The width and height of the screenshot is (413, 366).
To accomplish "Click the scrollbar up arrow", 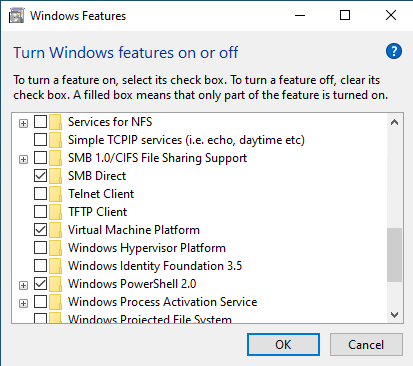I will [x=394, y=123].
